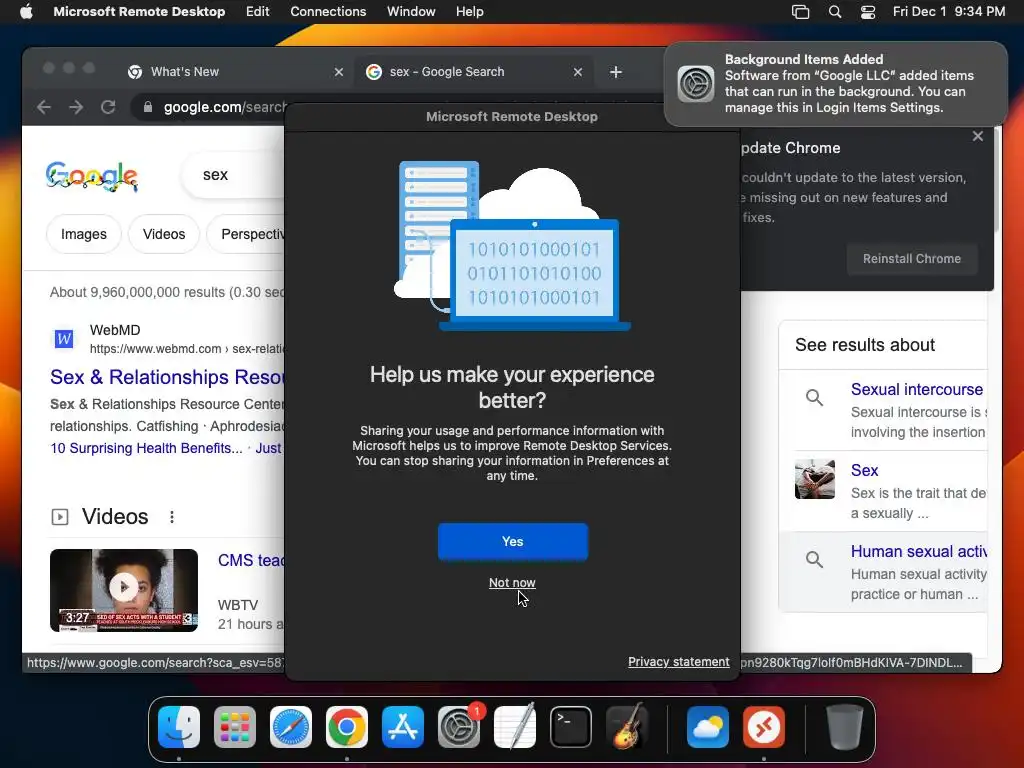Open the Videos section options menu
Viewport: 1024px width, 768px height.
click(172, 517)
